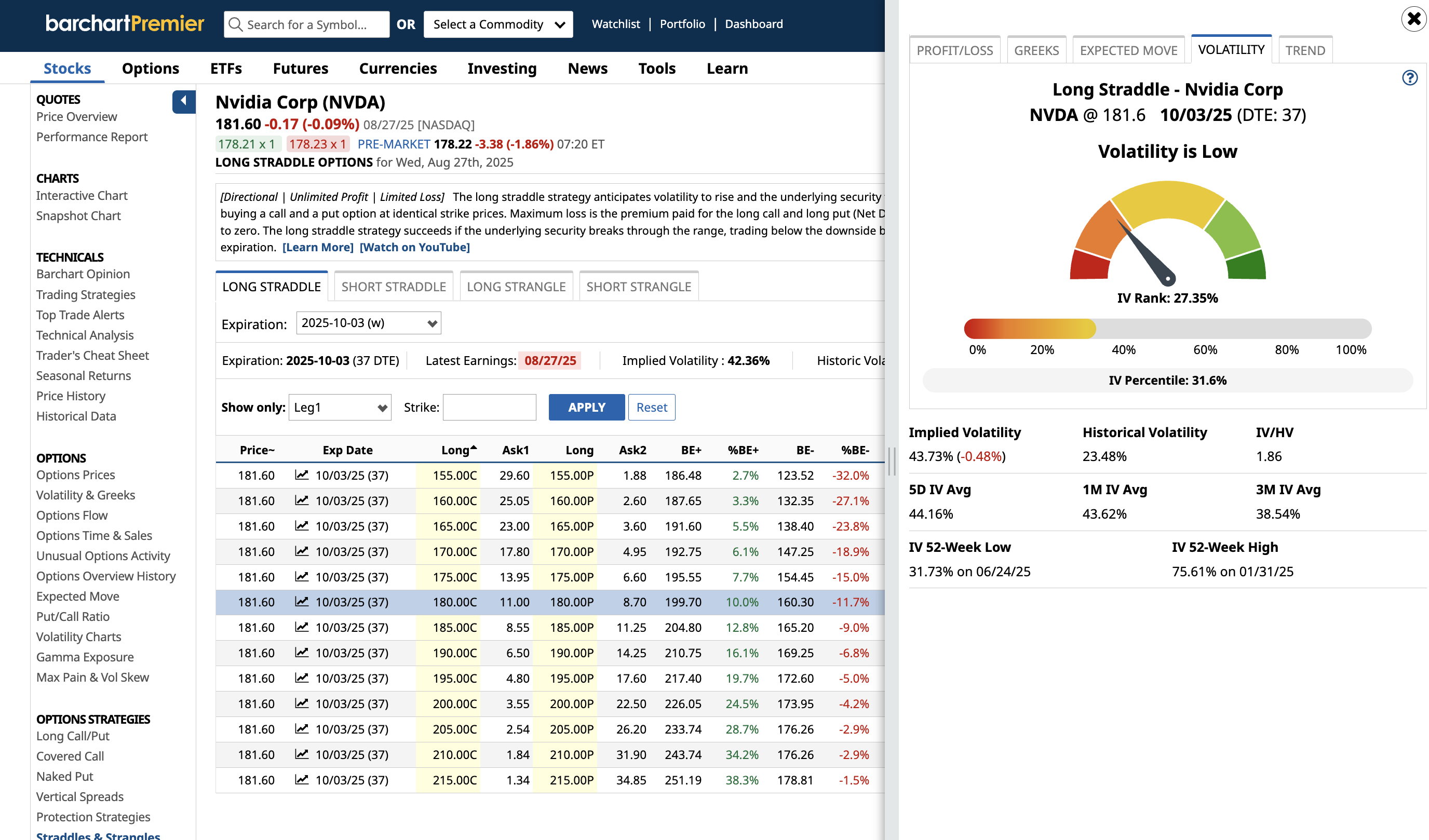Collapse the left sidebar arrow button
The height and width of the screenshot is (840, 1429).
pyautogui.click(x=184, y=101)
